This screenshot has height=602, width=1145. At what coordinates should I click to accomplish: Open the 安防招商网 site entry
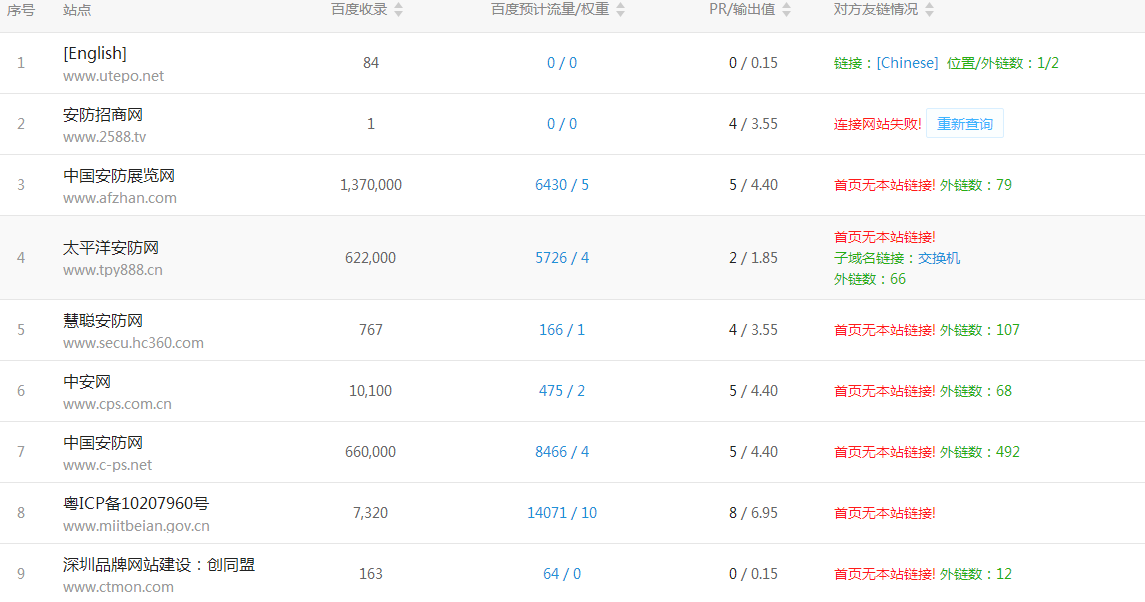point(102,115)
